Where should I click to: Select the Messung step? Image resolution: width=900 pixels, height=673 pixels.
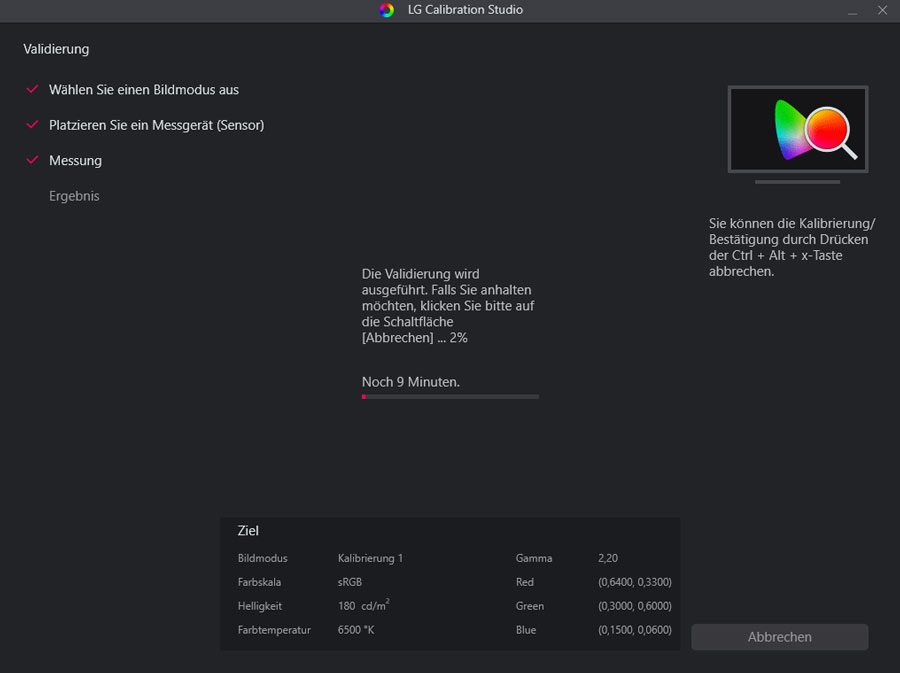click(x=75, y=161)
